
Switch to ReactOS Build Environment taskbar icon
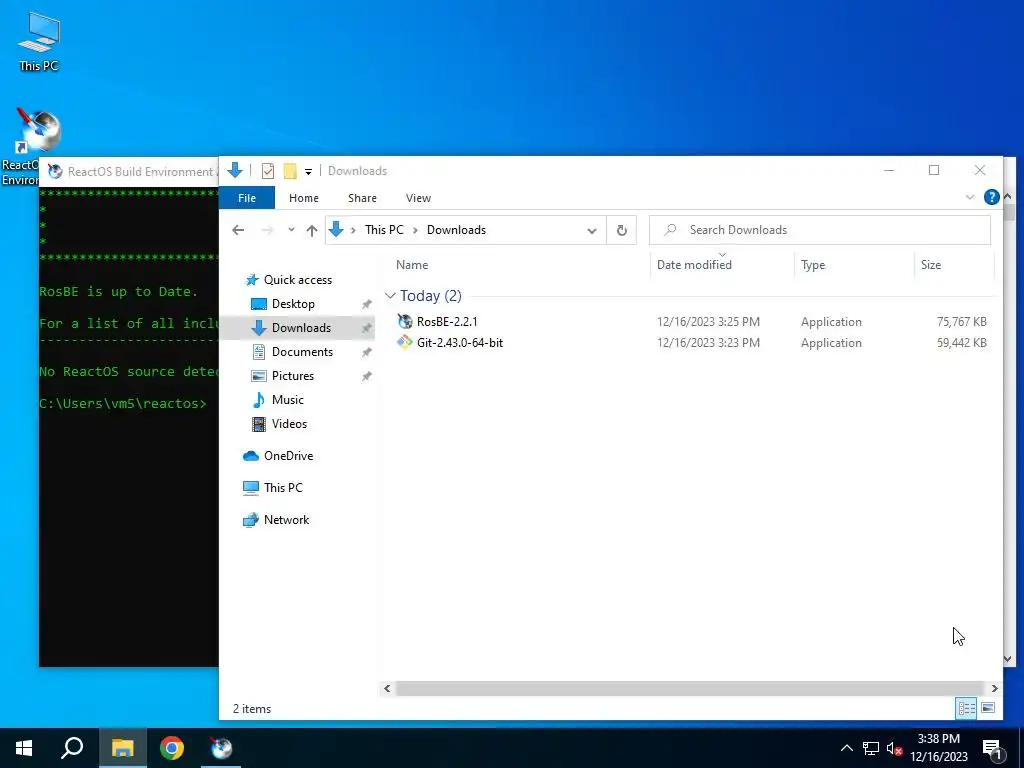(x=221, y=748)
